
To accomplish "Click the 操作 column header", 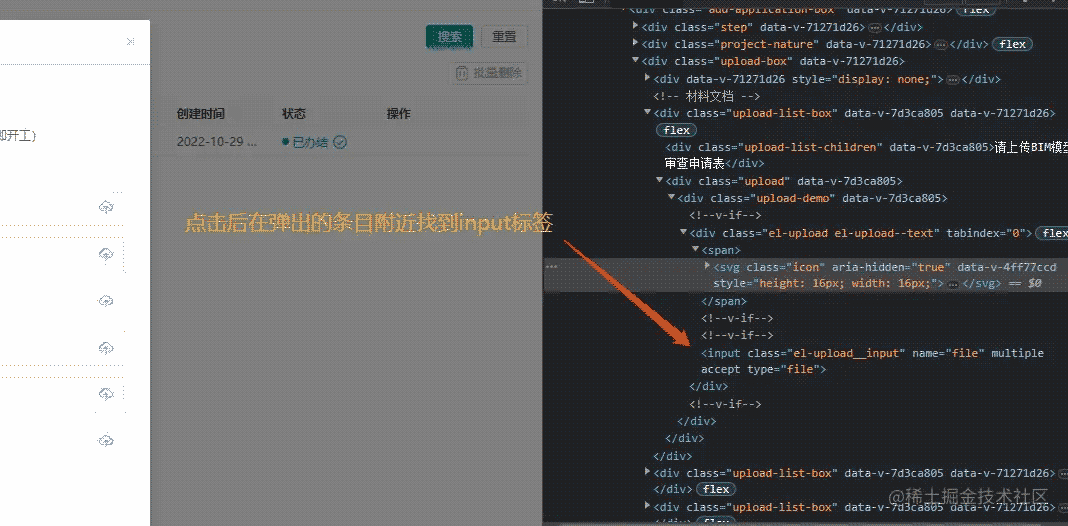I will [x=398, y=114].
